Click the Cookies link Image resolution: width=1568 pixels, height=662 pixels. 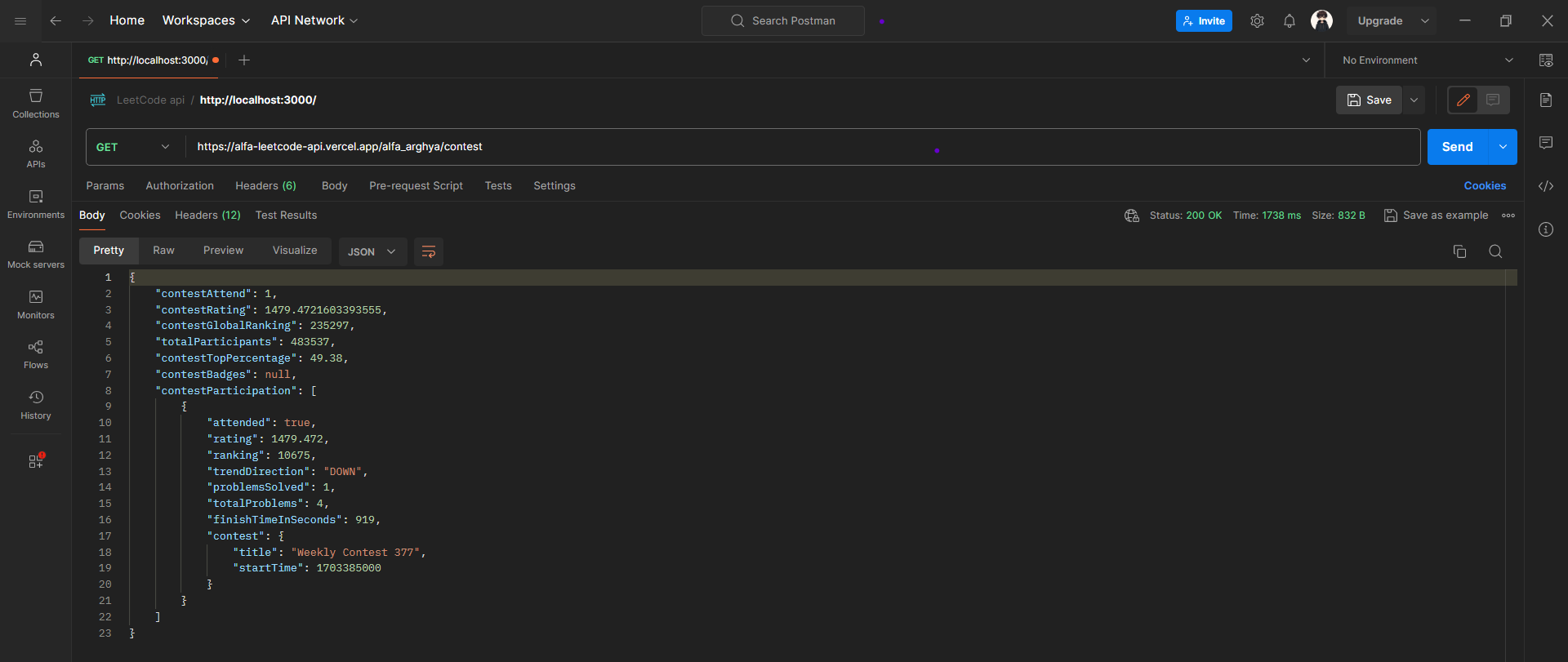[1484, 186]
